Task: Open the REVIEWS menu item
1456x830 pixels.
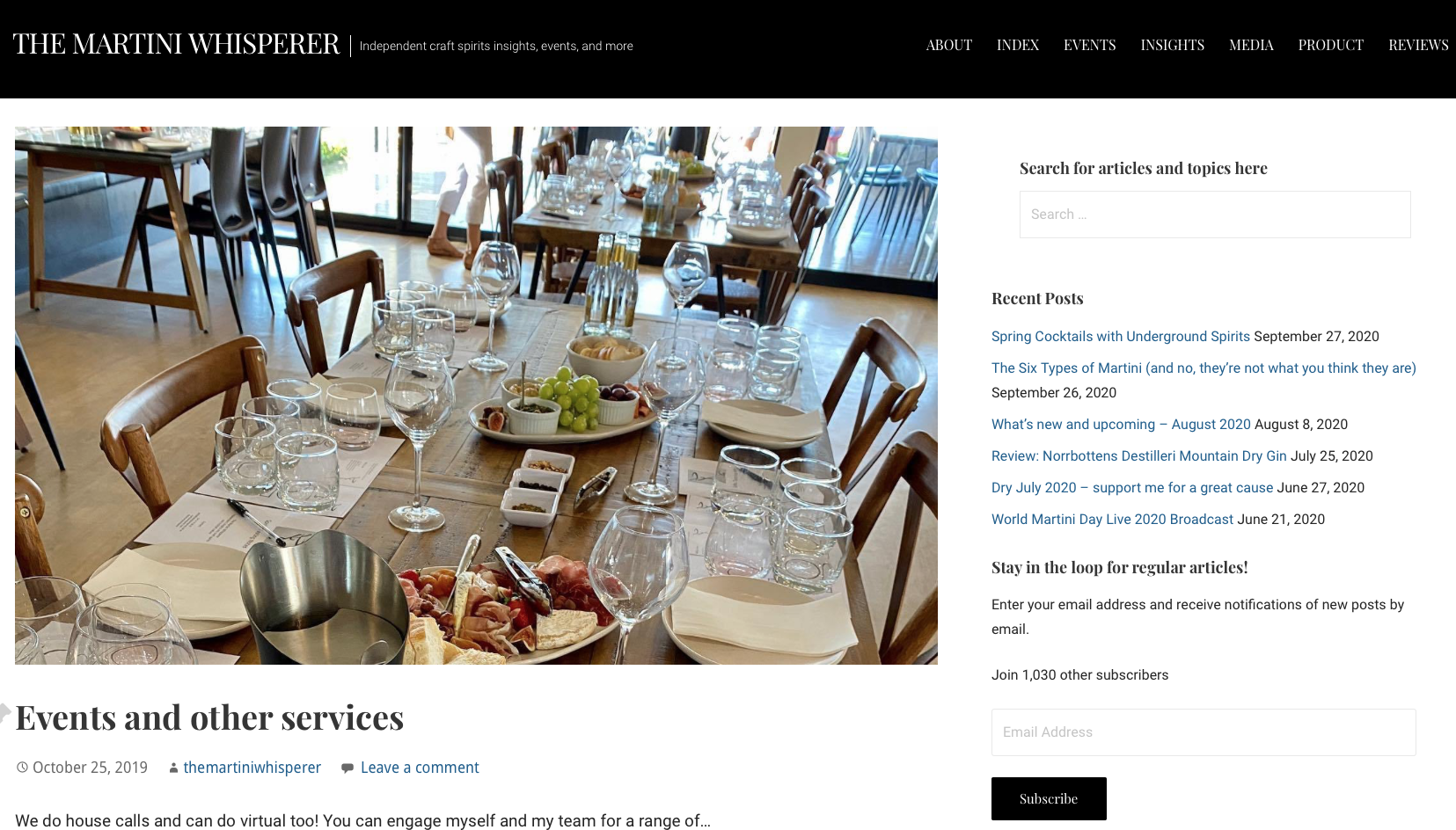Action: (1418, 45)
